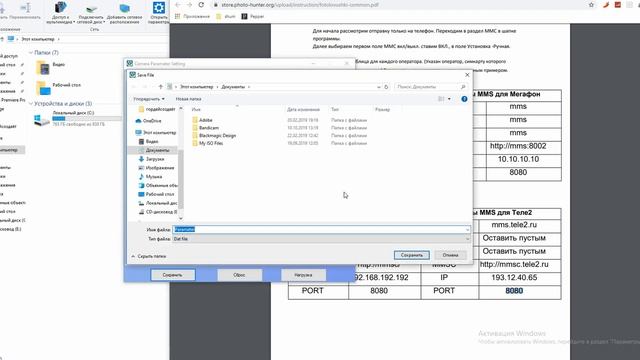Click Этот компьютер in the dialog address path
Viewport: 640px width, 360px height.
pyautogui.click(x=197, y=87)
